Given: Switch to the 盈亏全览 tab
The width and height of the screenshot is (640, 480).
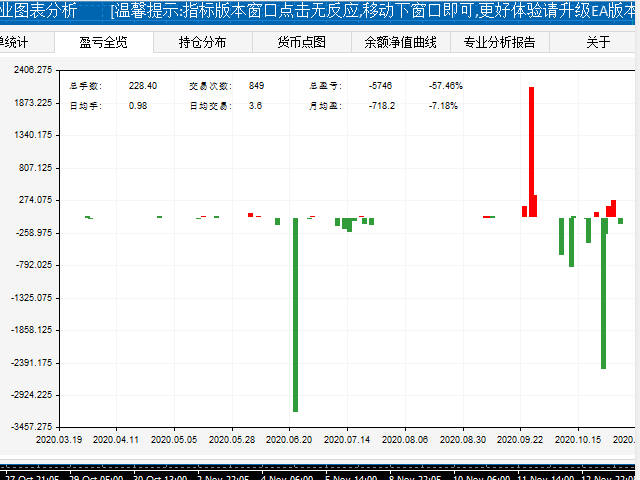Looking at the screenshot, I should (x=104, y=42).
